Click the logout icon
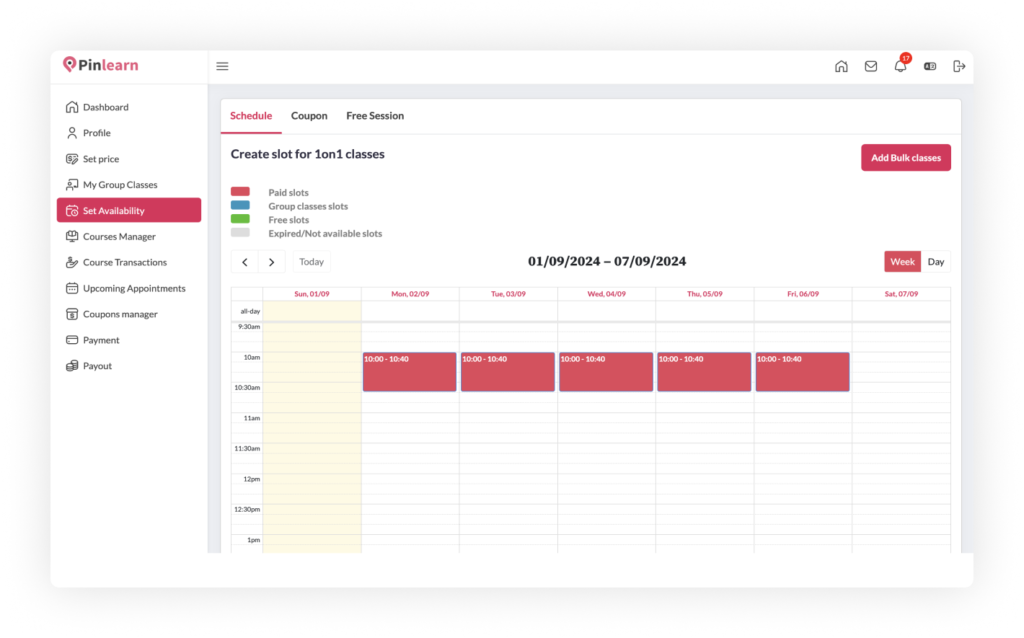Viewport: 1024px width, 638px height. tap(959, 66)
